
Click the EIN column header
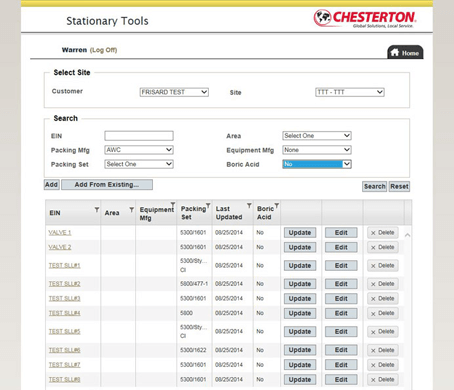click(55, 213)
